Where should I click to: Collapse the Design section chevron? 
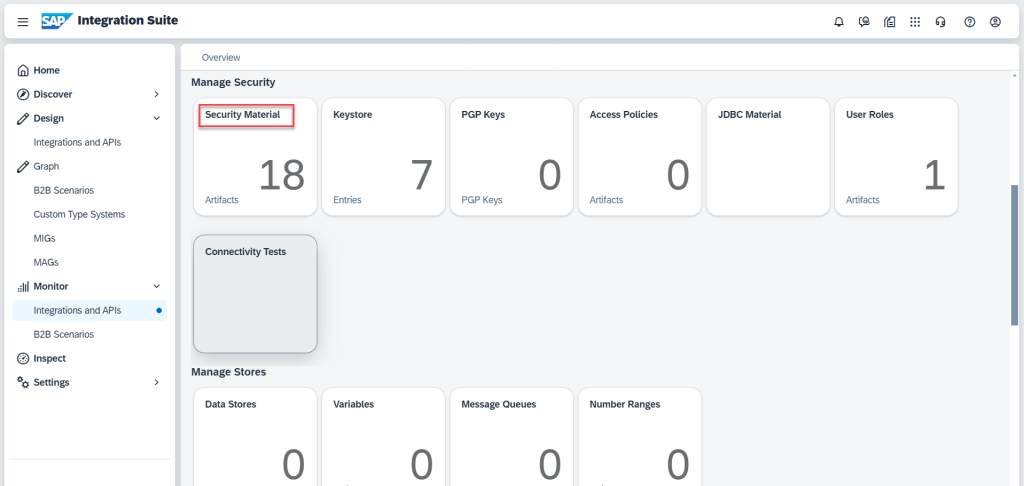click(x=156, y=118)
